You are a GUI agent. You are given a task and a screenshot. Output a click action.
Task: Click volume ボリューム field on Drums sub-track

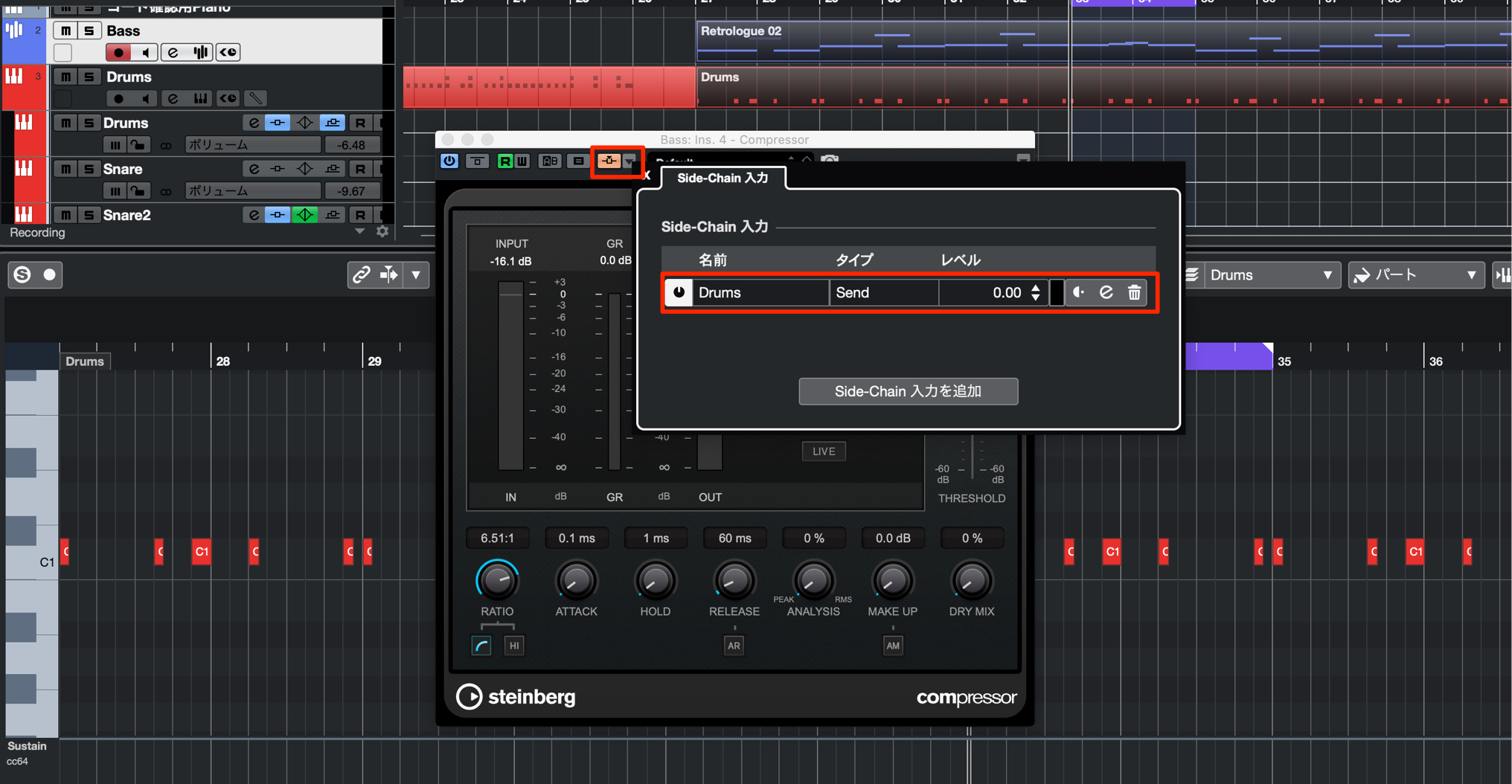(x=253, y=145)
